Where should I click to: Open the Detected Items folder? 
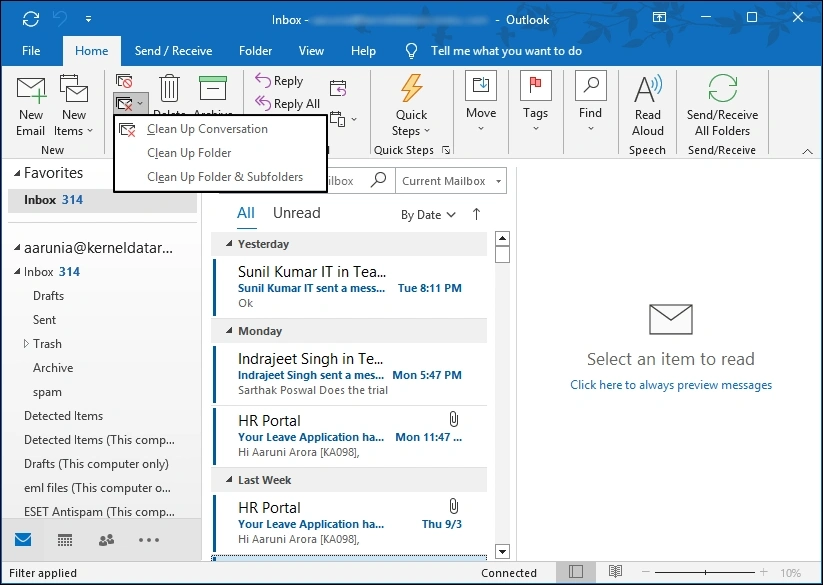coord(64,416)
